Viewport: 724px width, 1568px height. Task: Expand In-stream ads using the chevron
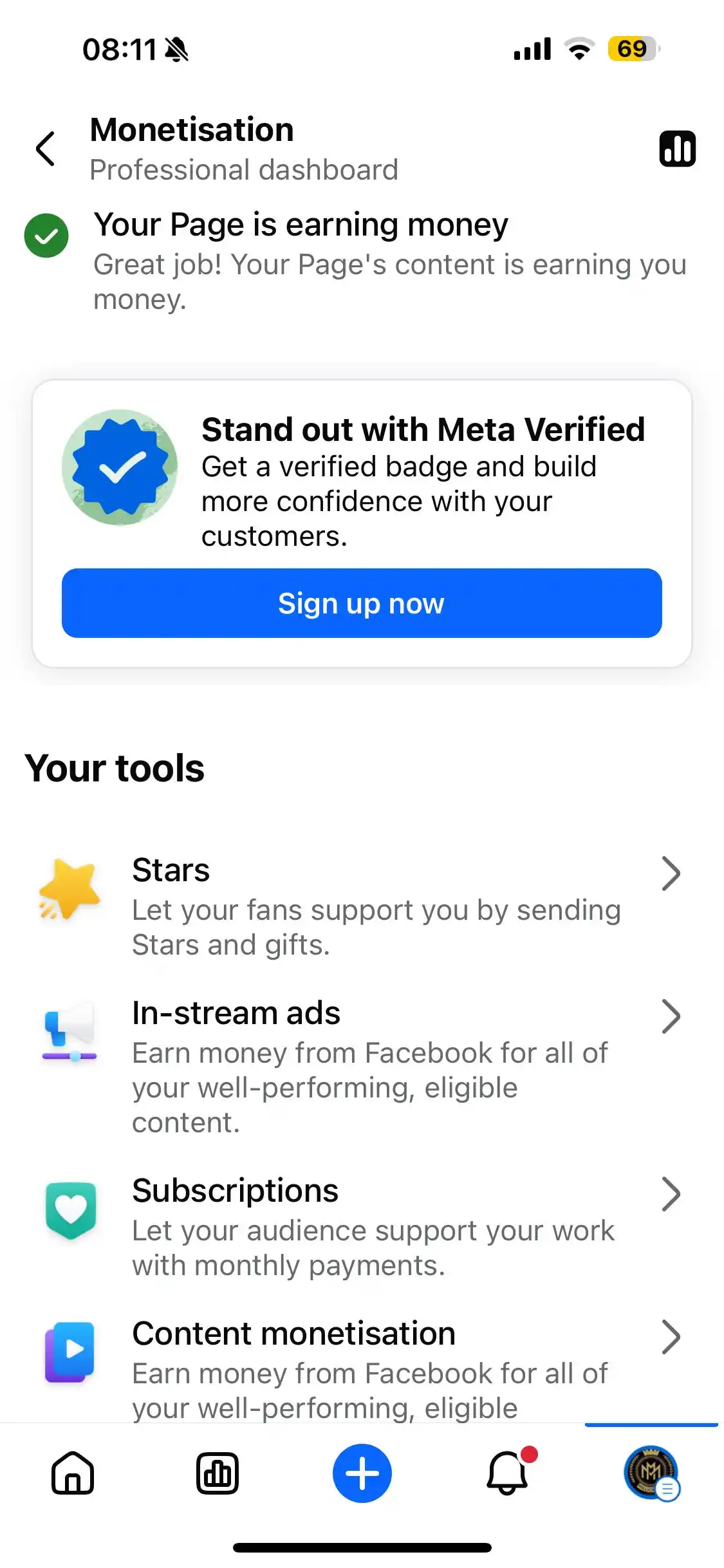pos(671,1016)
